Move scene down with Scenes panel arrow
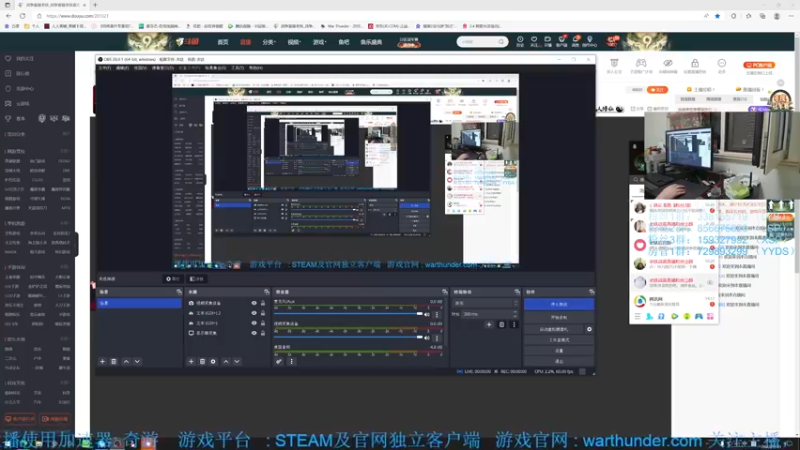This screenshot has height=450, width=800. pos(137,361)
